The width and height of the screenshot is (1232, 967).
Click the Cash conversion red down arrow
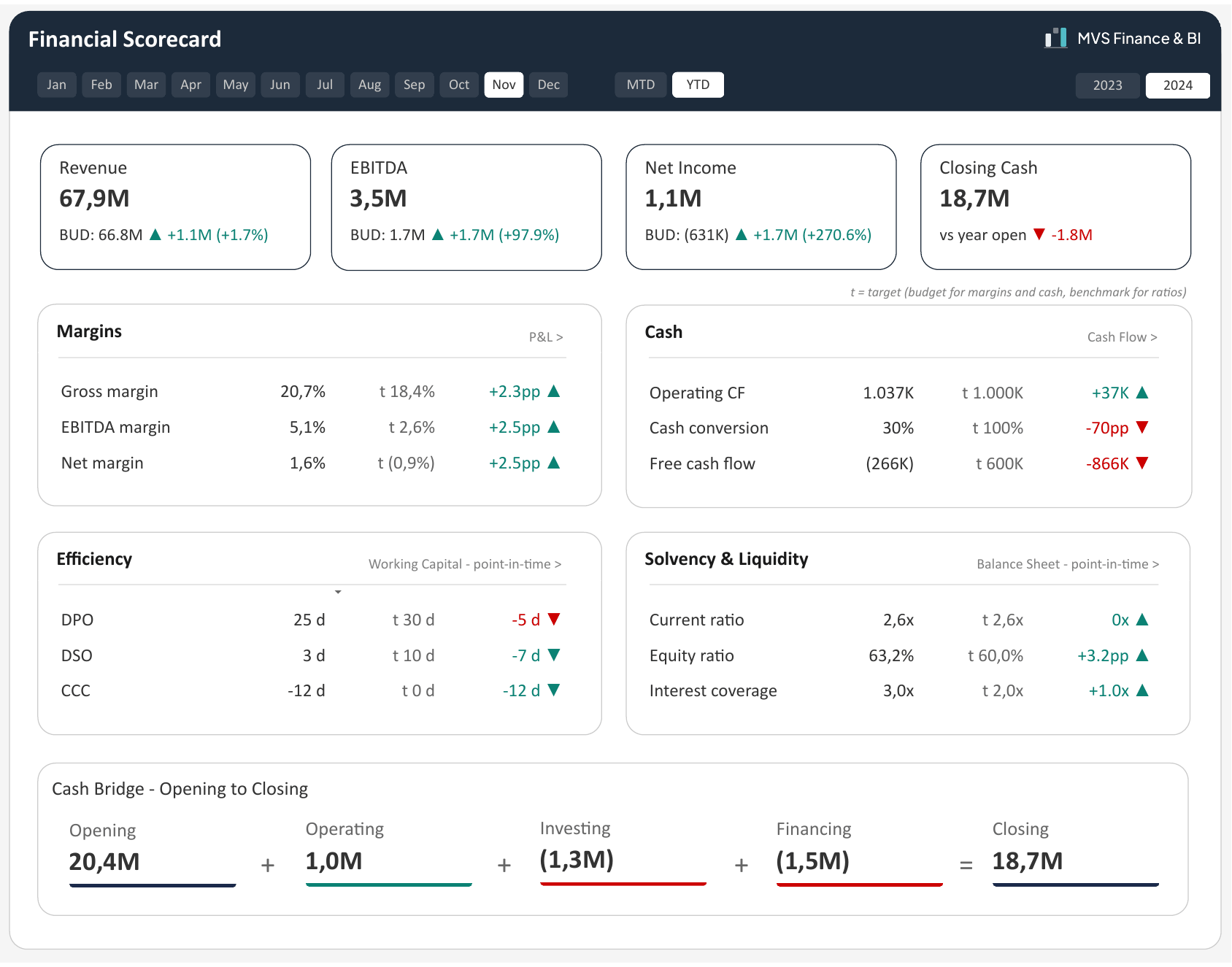click(1143, 428)
